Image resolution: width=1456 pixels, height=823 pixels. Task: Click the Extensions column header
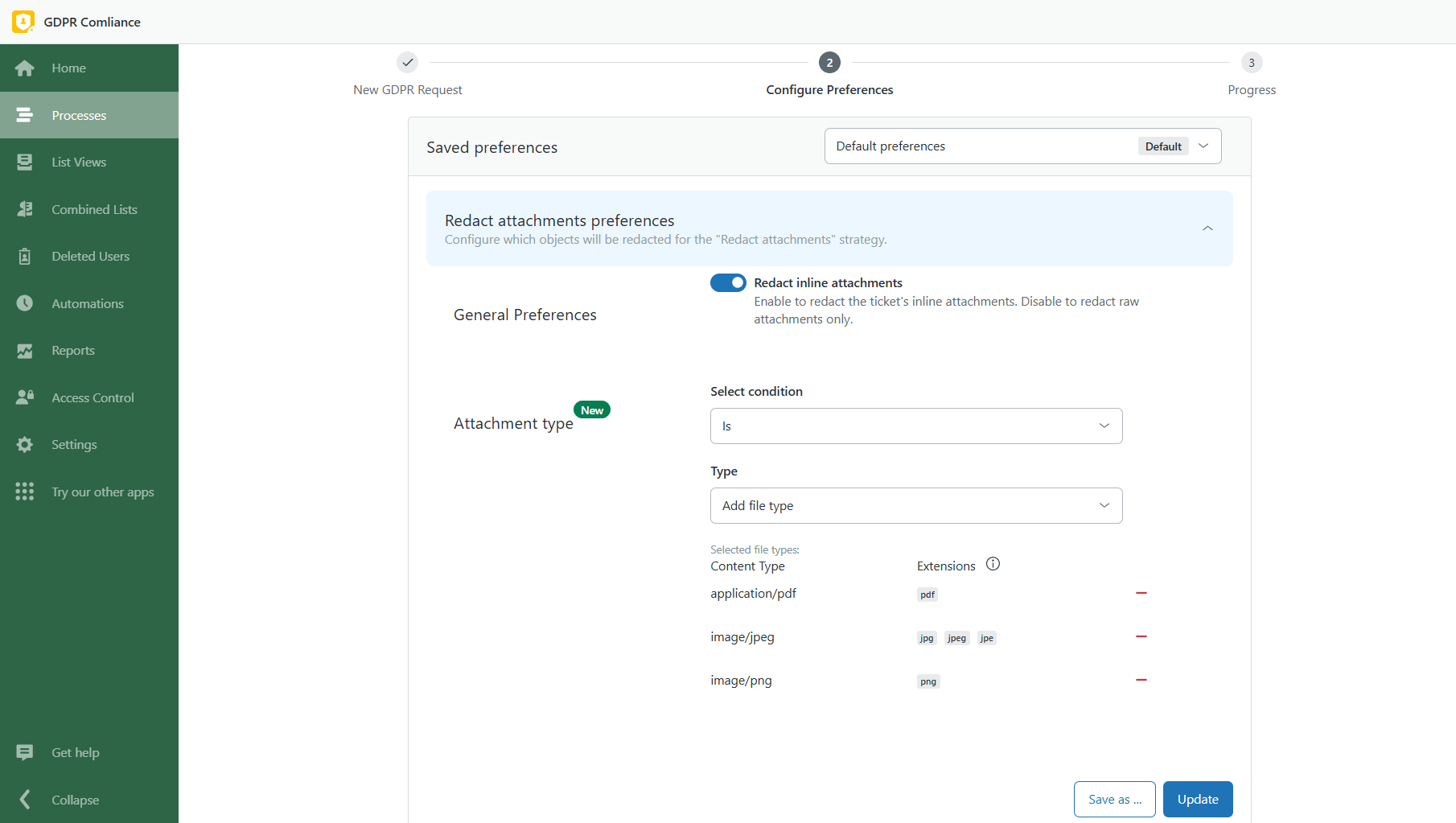[x=946, y=566]
